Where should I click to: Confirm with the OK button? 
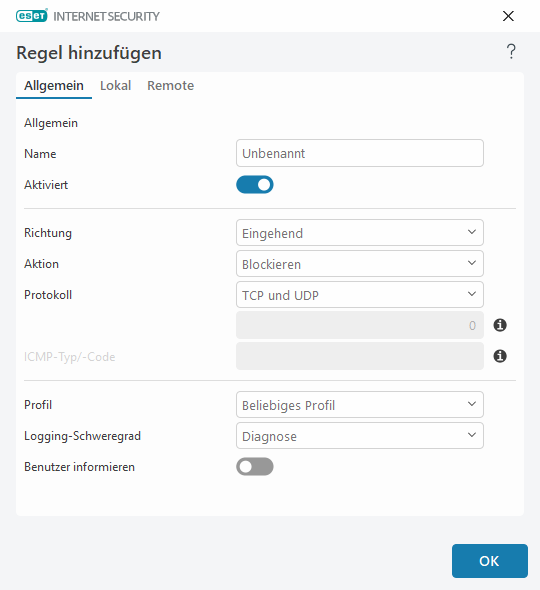tap(490, 561)
